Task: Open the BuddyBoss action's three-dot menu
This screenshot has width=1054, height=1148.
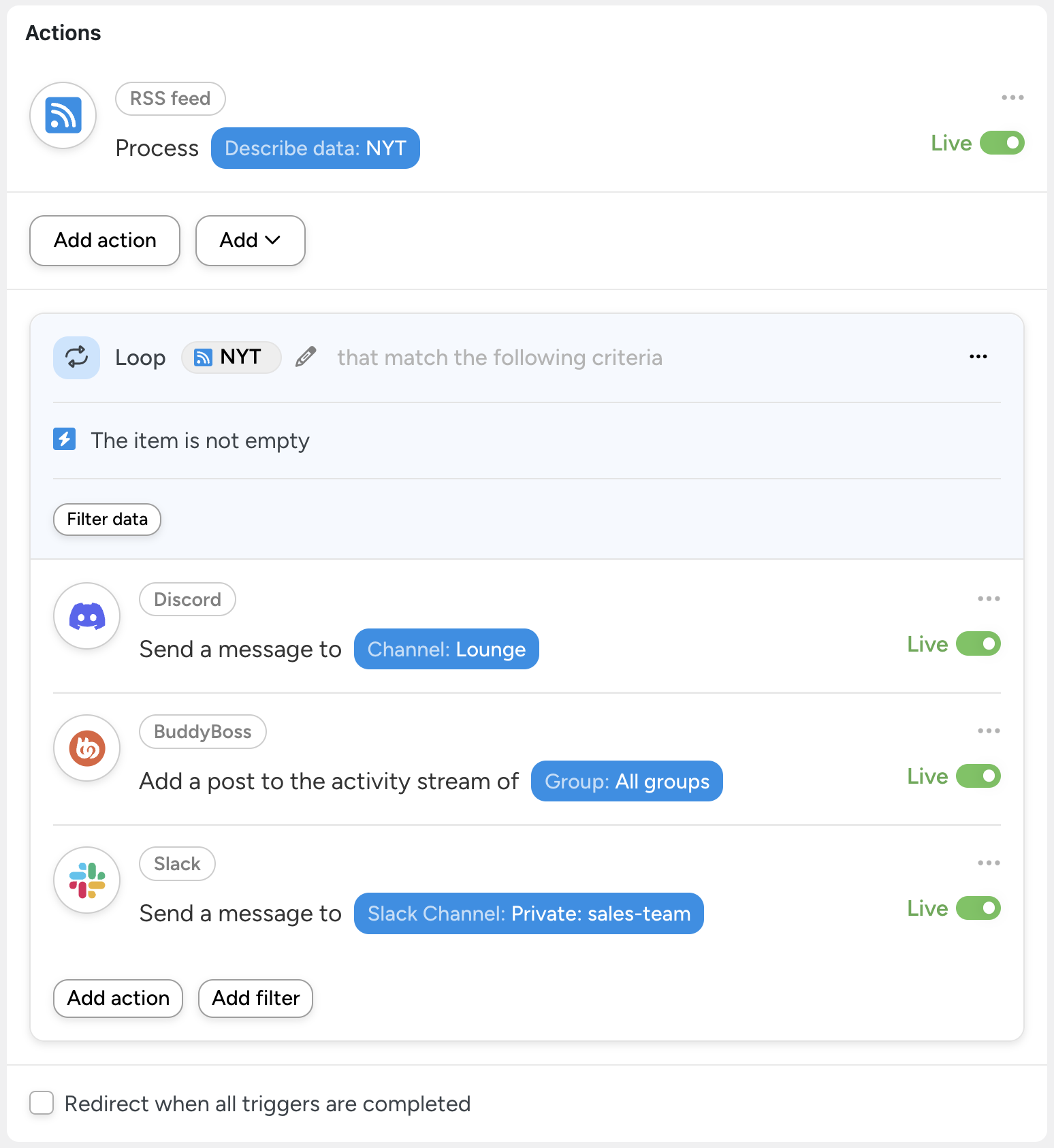Action: [989, 731]
